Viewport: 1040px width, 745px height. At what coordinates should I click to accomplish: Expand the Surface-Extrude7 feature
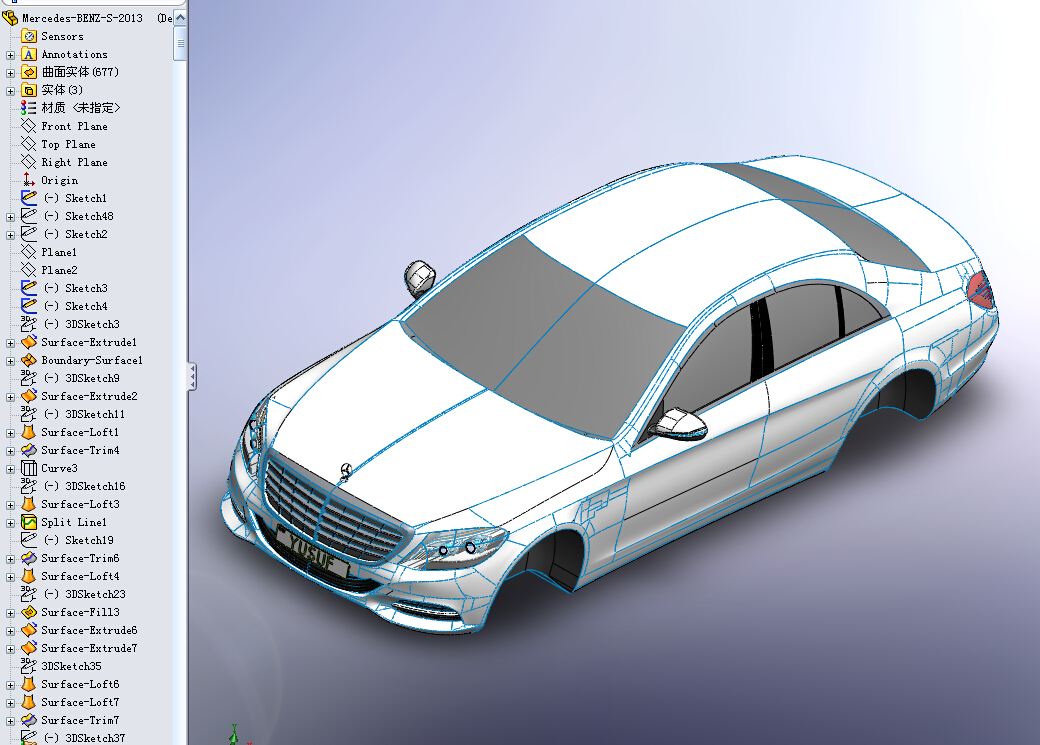[x=11, y=649]
